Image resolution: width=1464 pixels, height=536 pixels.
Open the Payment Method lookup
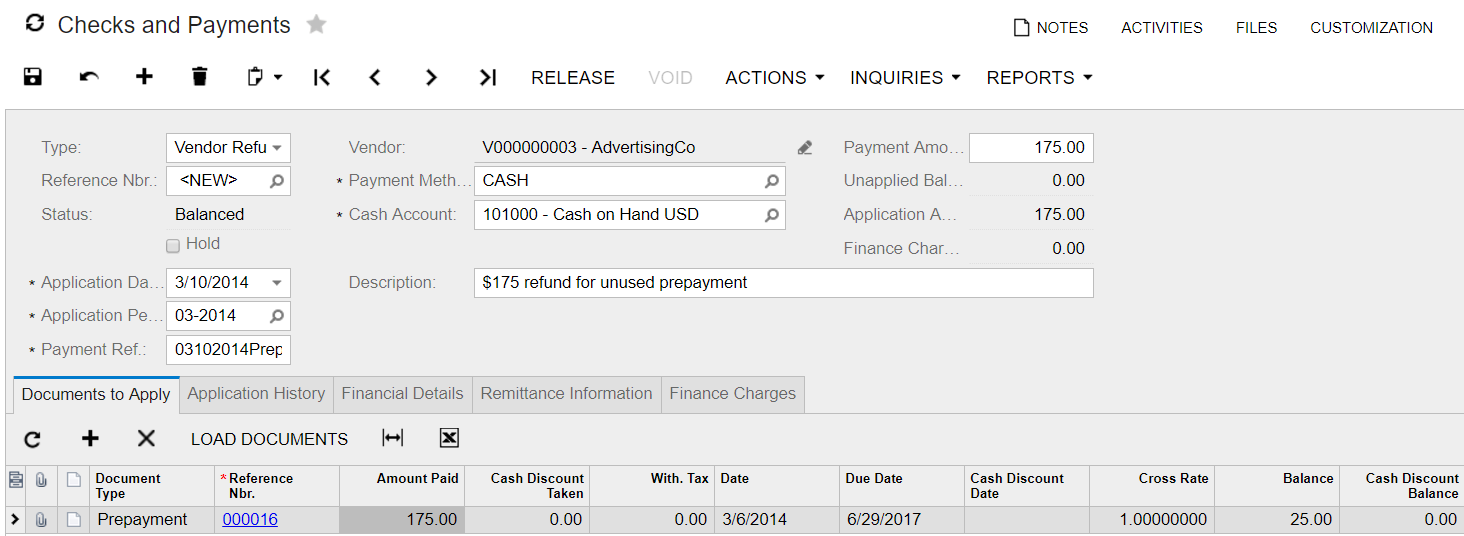(x=772, y=181)
